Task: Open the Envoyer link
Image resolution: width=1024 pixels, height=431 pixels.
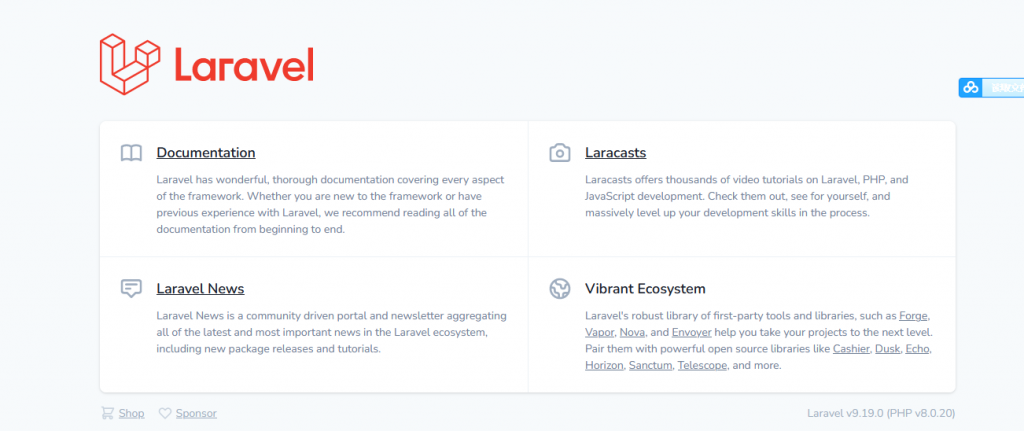Action: click(x=692, y=333)
